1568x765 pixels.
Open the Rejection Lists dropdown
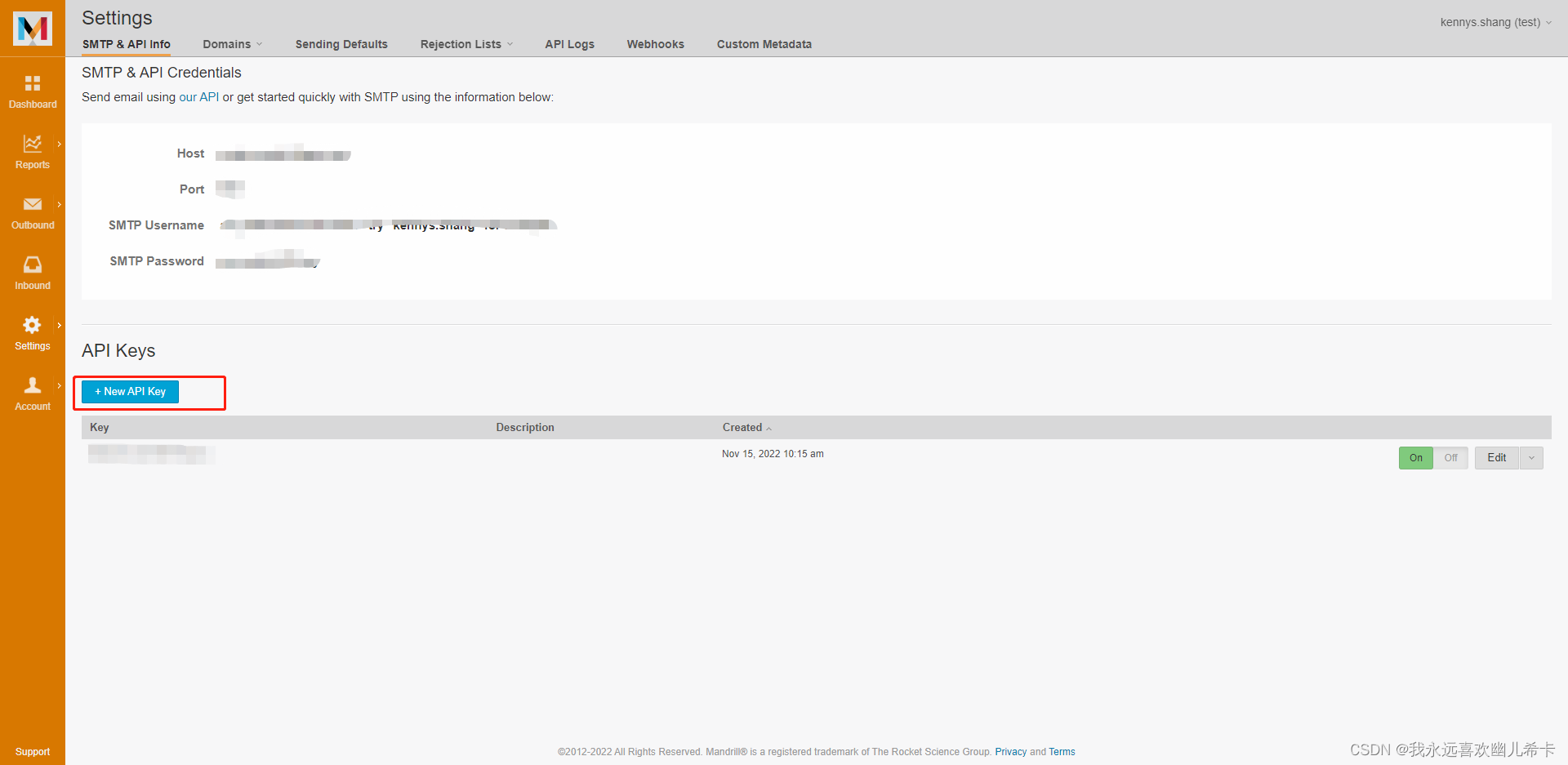(465, 44)
